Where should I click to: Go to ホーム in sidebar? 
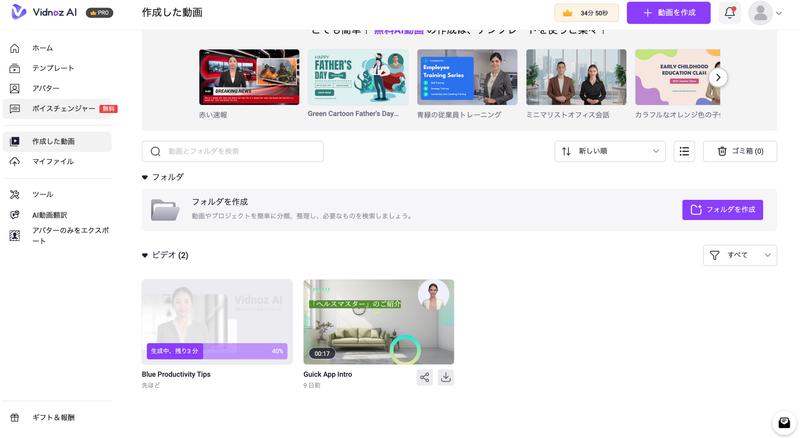[43, 48]
